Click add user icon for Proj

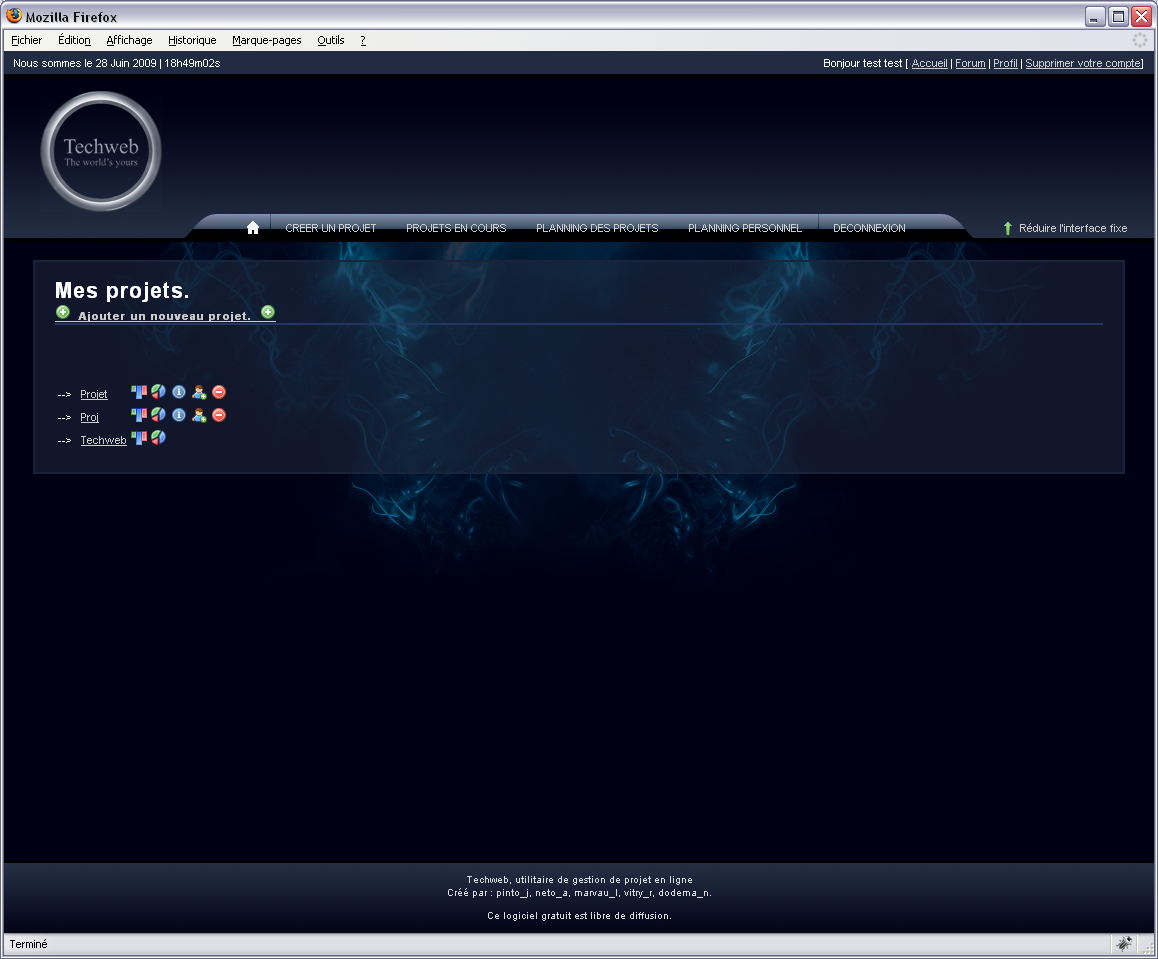tap(199, 415)
